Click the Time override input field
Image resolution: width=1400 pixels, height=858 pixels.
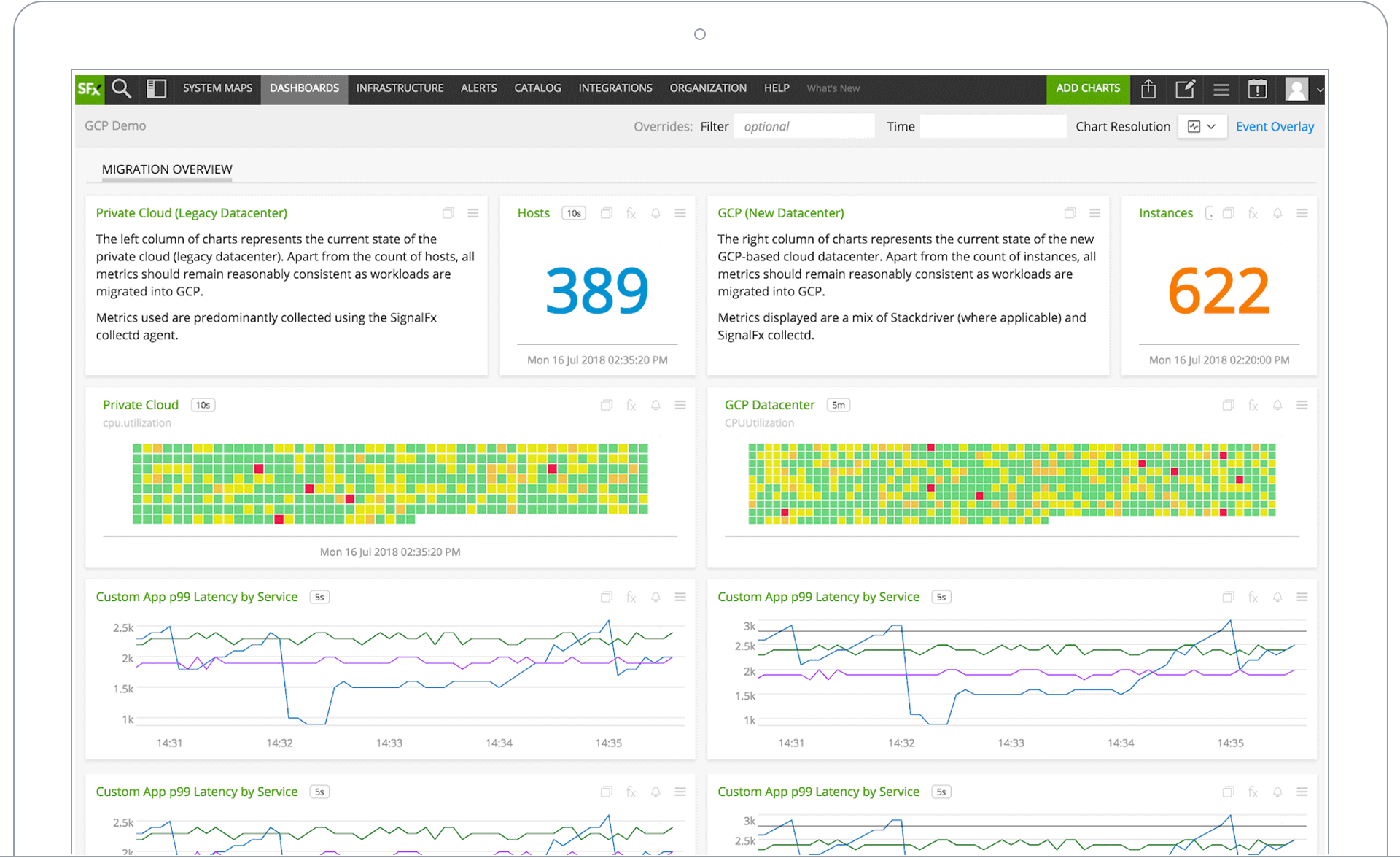[993, 126]
